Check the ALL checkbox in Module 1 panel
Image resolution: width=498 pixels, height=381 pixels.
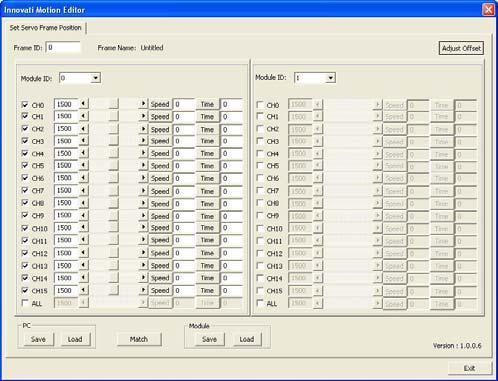point(260,303)
